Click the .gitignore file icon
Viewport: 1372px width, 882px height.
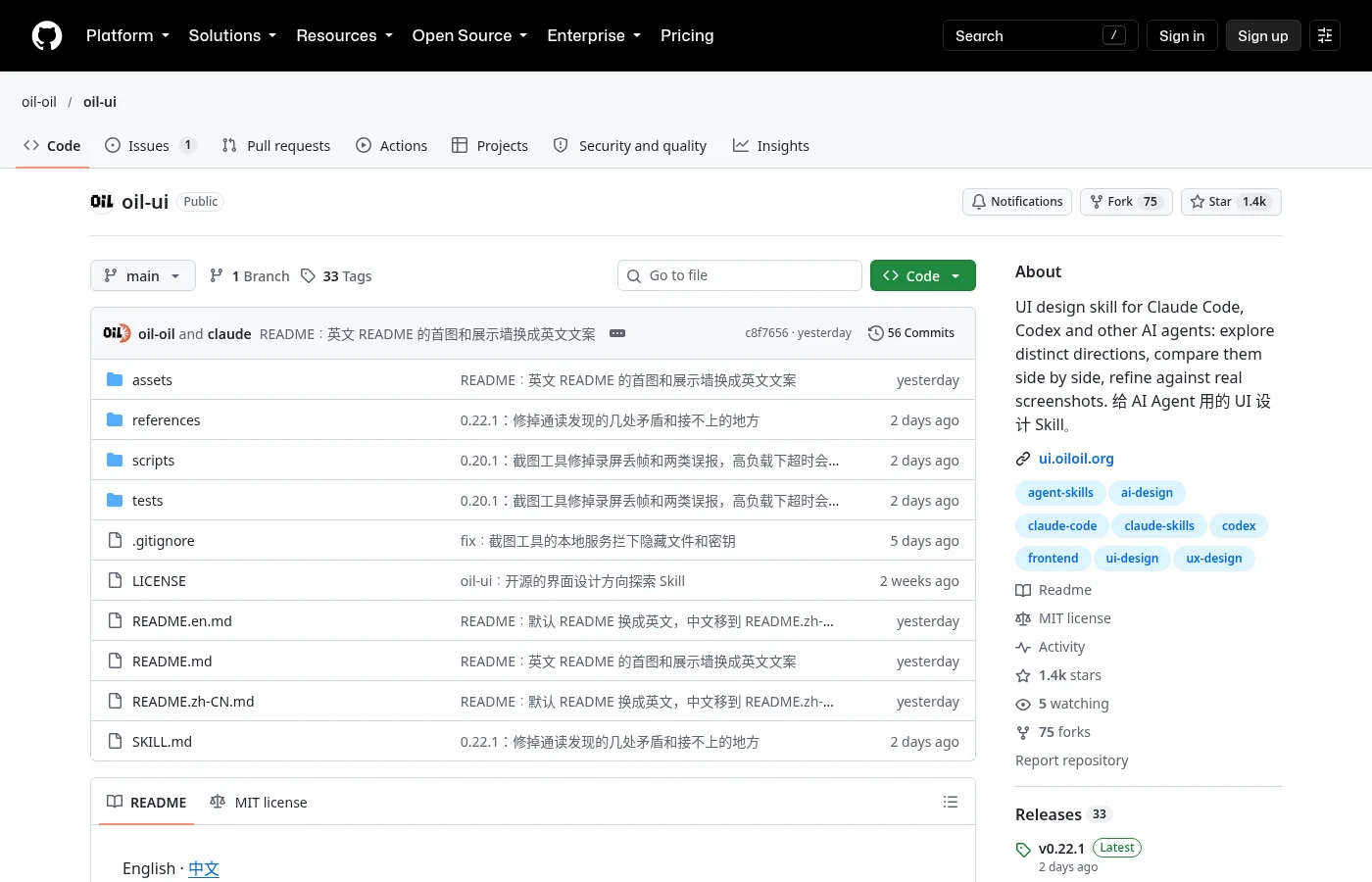pyautogui.click(x=115, y=540)
